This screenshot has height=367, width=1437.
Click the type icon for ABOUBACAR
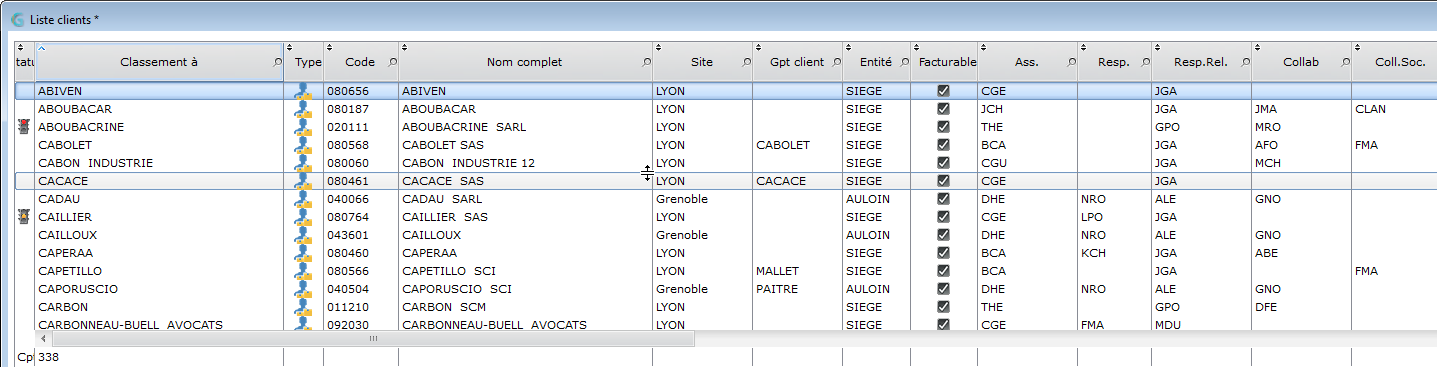pyautogui.click(x=303, y=109)
